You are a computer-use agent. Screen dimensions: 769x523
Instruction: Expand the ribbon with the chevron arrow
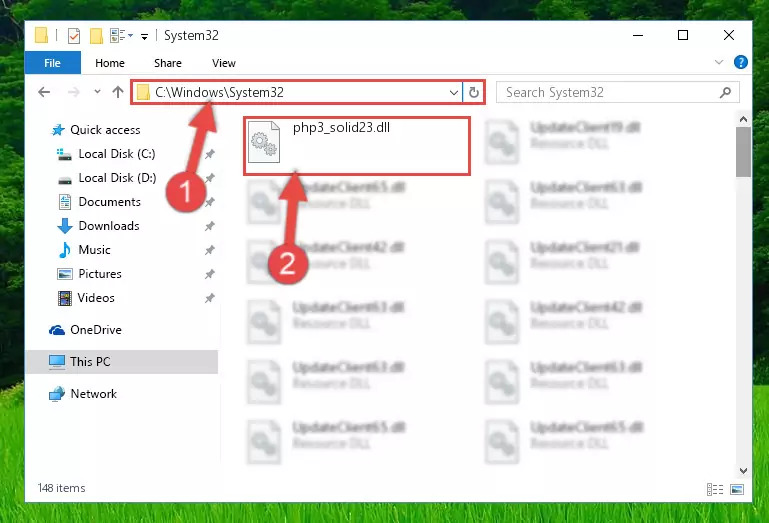coord(718,62)
